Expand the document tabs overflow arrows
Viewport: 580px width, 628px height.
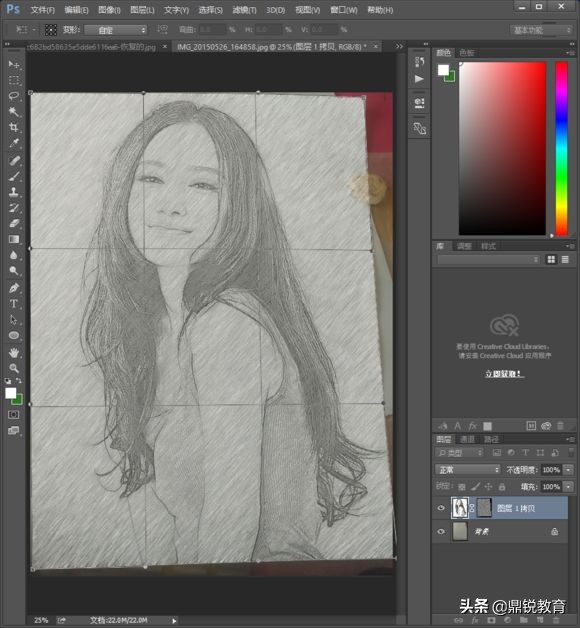point(399,46)
